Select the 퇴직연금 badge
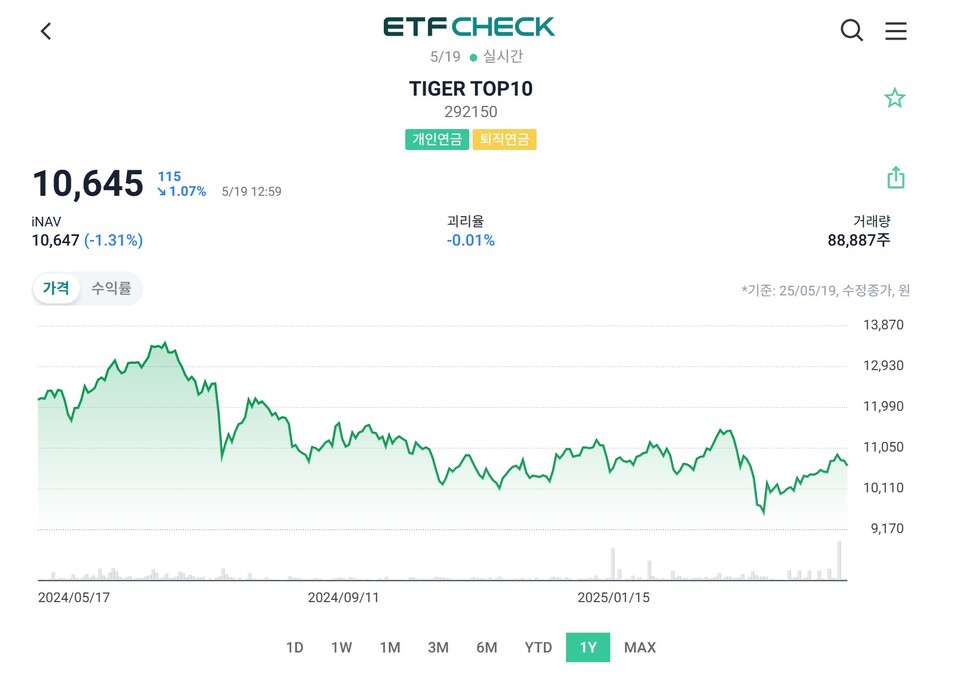960x687 pixels. tap(505, 139)
